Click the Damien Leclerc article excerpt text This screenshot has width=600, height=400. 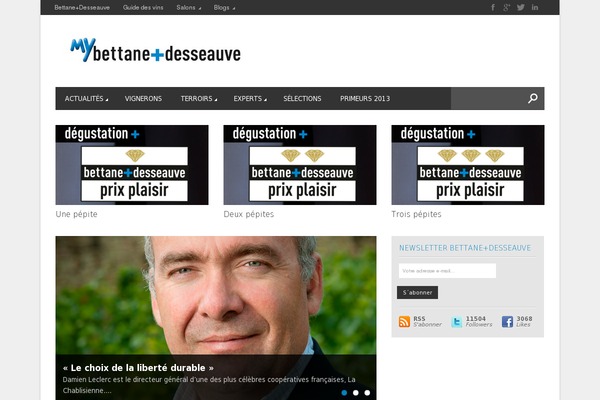[209, 385]
